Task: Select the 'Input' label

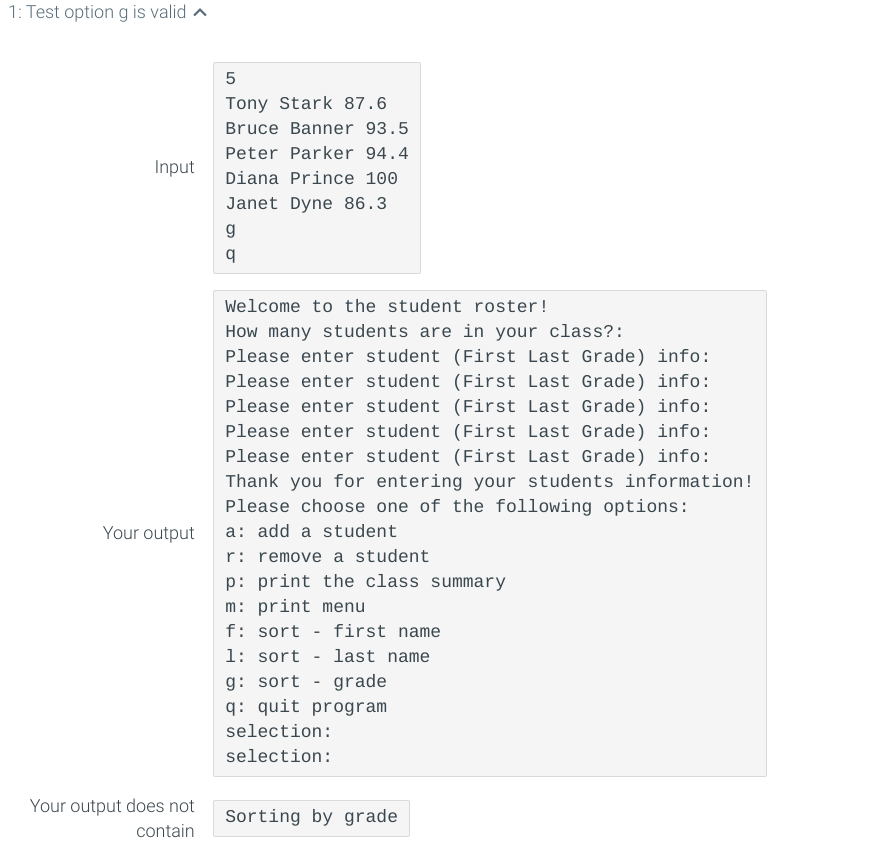Action: [175, 167]
